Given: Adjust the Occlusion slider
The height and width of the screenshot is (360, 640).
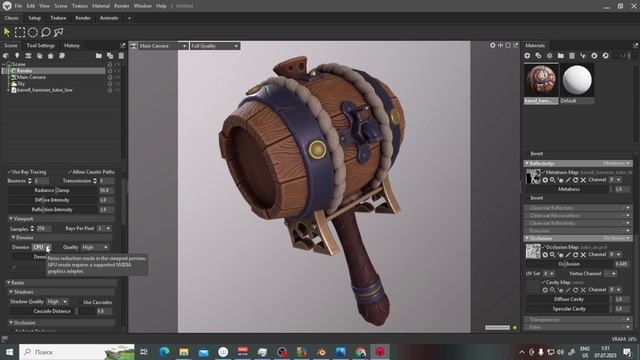Looking at the screenshot, I should (x=569, y=264).
